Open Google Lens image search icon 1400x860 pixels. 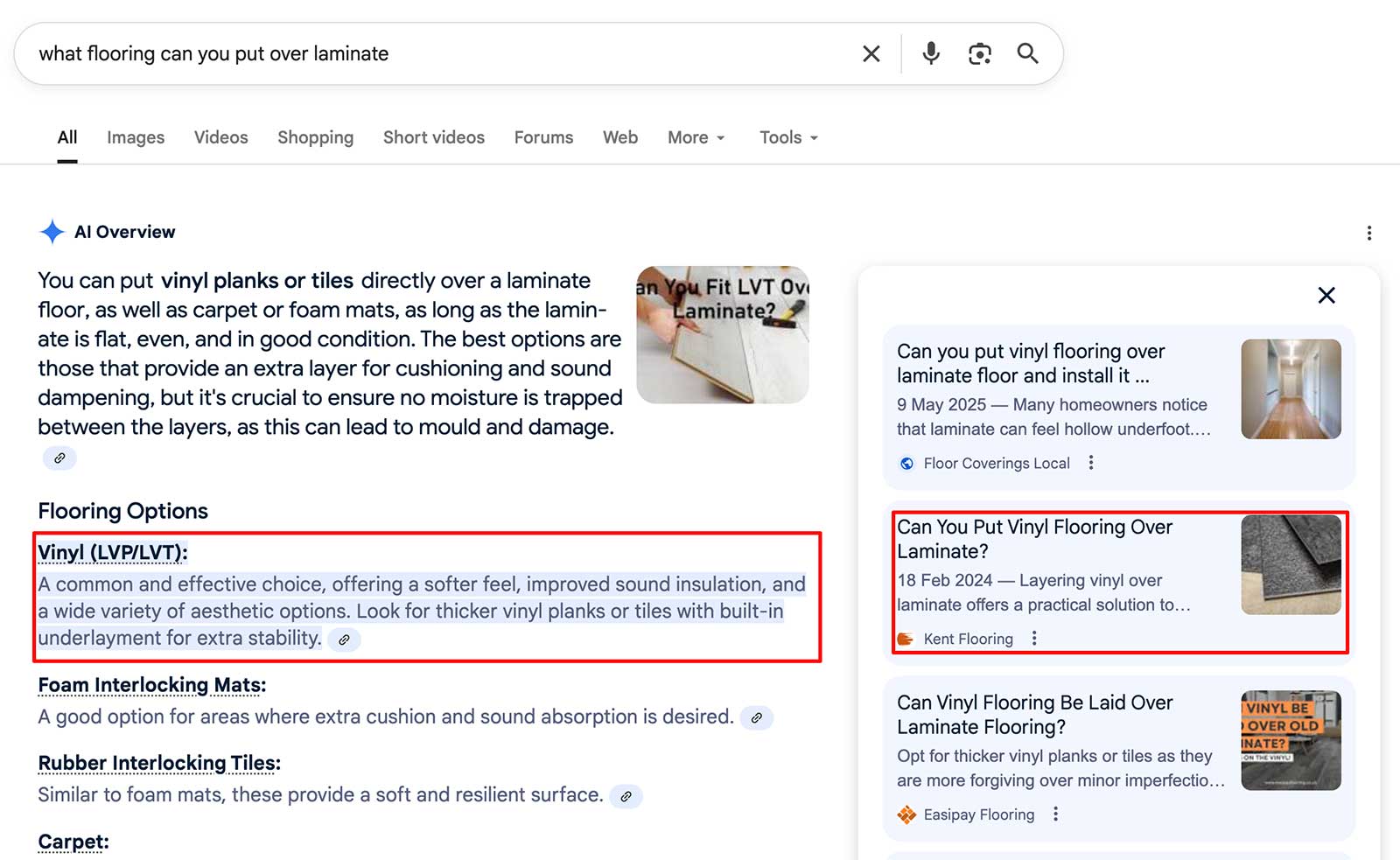pyautogui.click(x=980, y=54)
